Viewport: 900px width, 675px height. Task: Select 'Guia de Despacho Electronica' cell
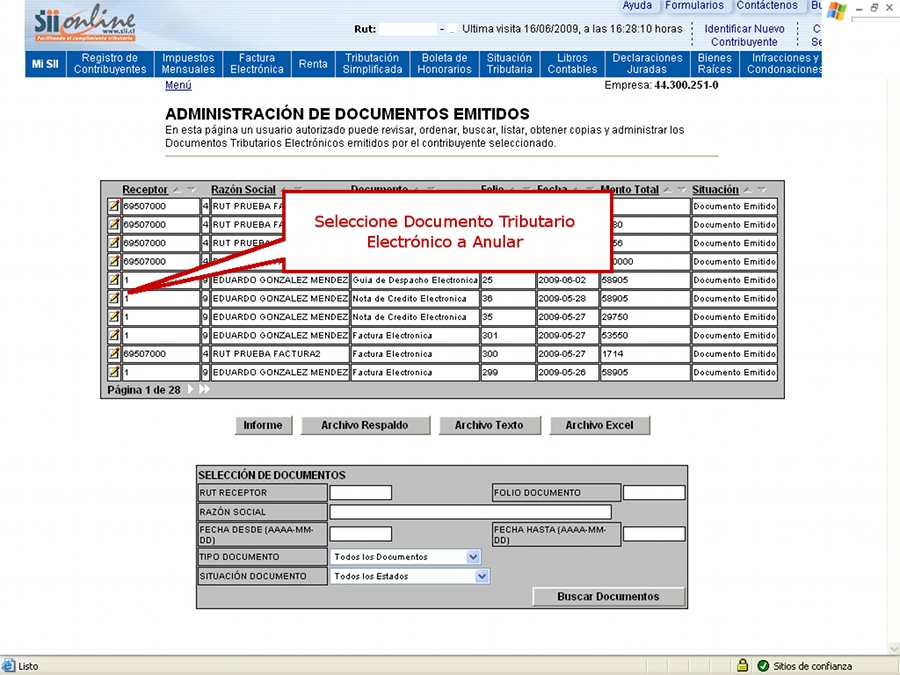click(x=415, y=280)
